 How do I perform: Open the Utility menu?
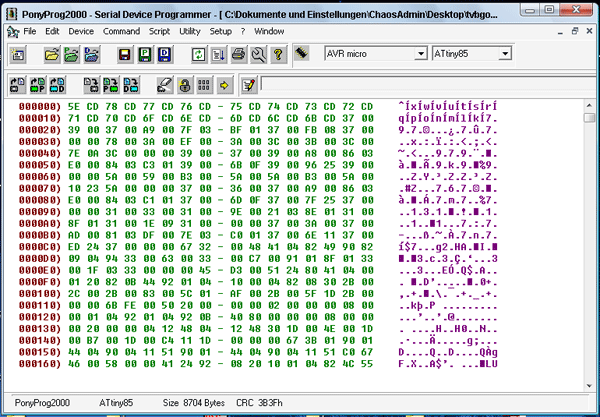(190, 31)
